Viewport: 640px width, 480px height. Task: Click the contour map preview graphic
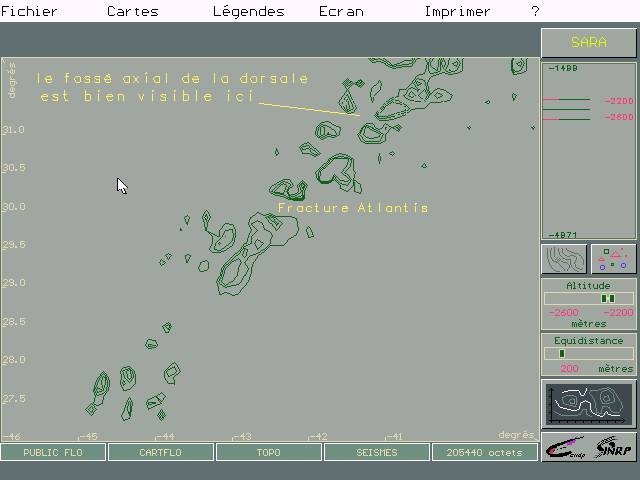[x=589, y=404]
